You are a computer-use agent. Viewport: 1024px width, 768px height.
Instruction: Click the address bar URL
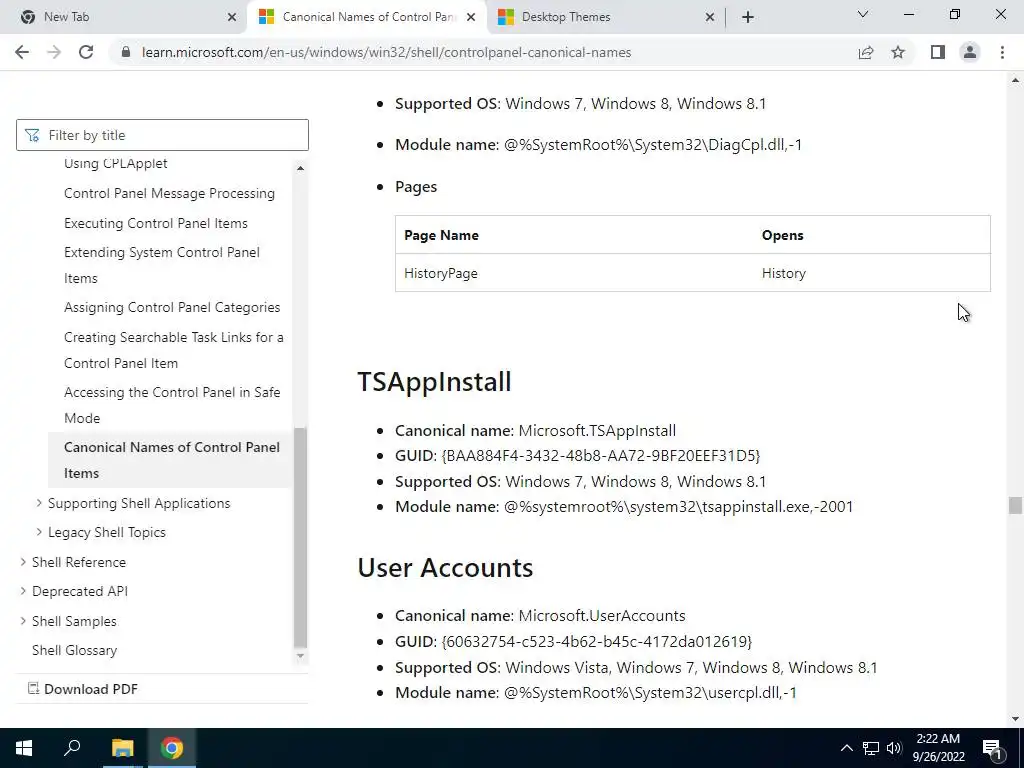pos(387,52)
